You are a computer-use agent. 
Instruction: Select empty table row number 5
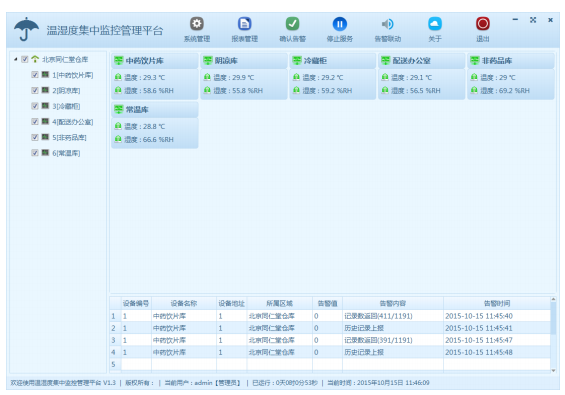tap(114, 364)
